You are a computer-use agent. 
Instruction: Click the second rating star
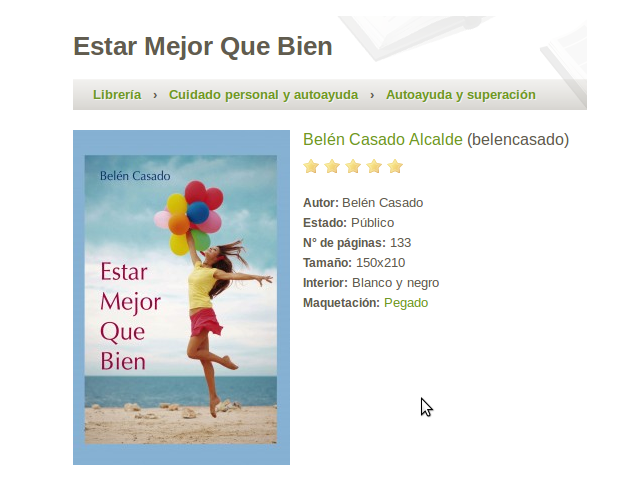point(332,167)
